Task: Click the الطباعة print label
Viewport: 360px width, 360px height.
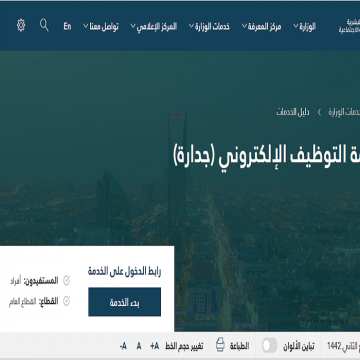Action: click(x=239, y=346)
